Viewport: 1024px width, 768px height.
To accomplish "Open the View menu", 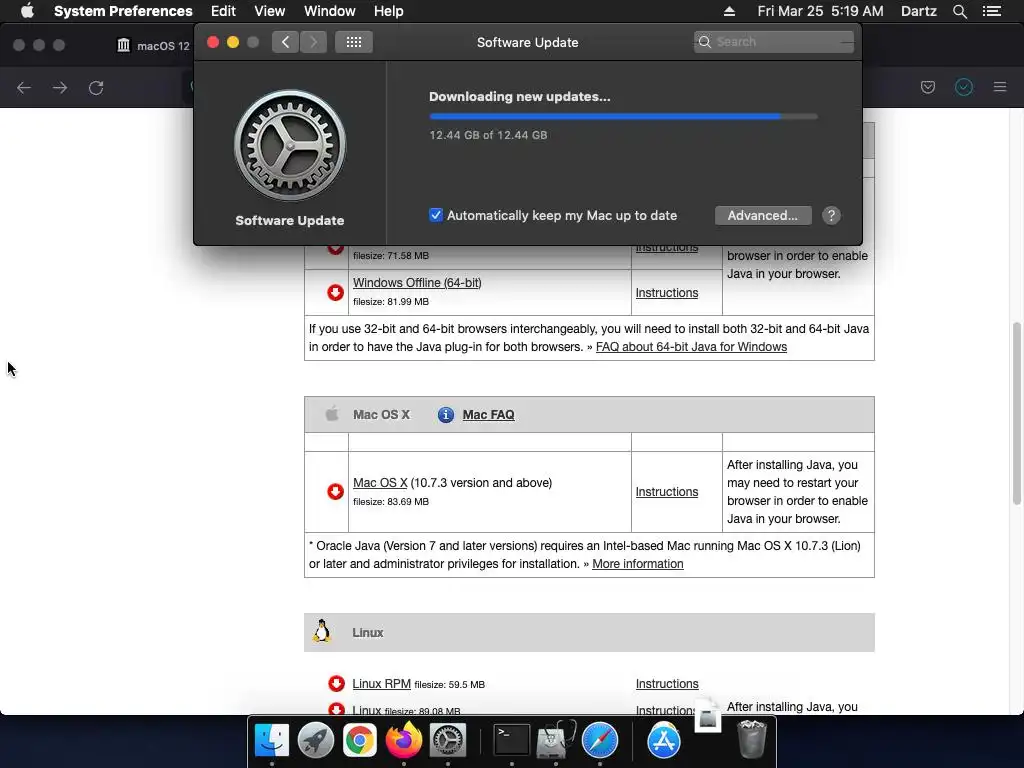I will click(269, 11).
